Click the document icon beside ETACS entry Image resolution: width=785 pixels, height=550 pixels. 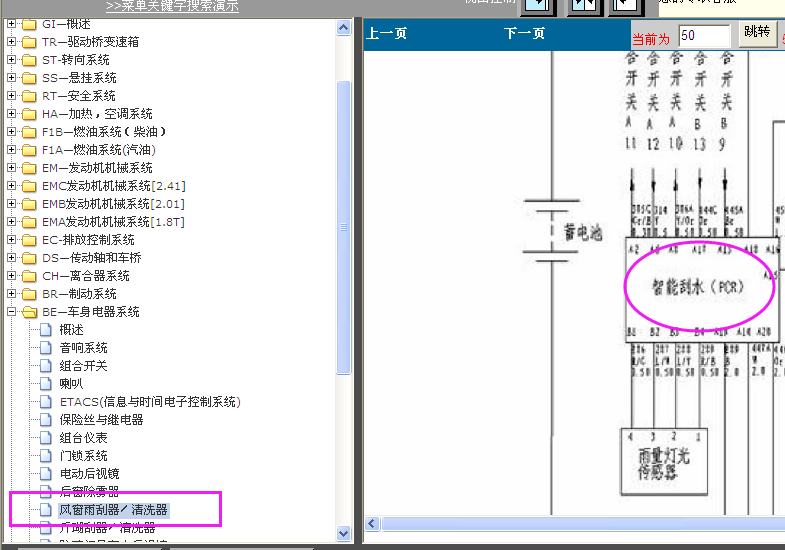[46, 402]
